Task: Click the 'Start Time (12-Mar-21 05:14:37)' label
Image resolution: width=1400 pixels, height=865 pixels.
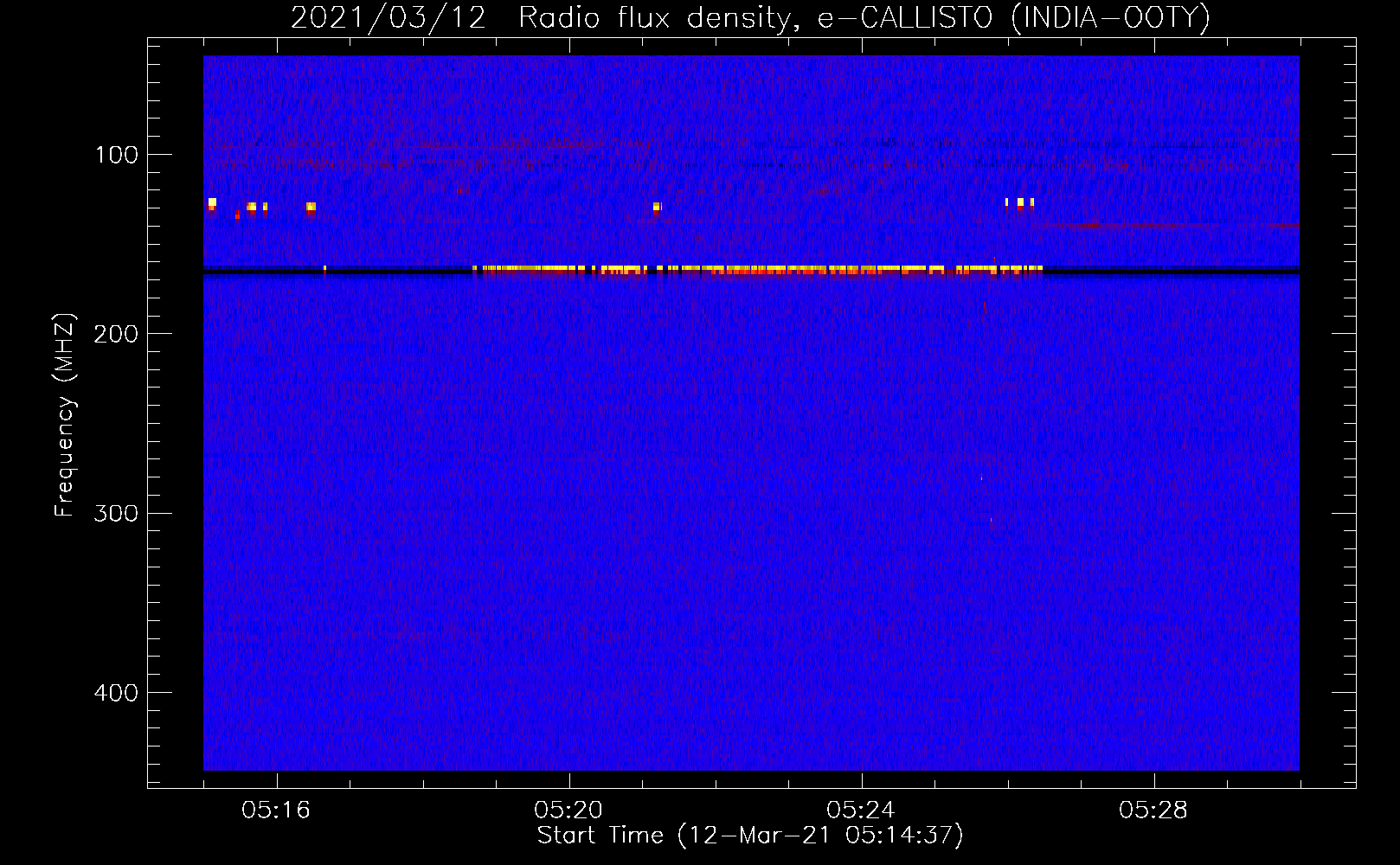Action: [x=750, y=836]
